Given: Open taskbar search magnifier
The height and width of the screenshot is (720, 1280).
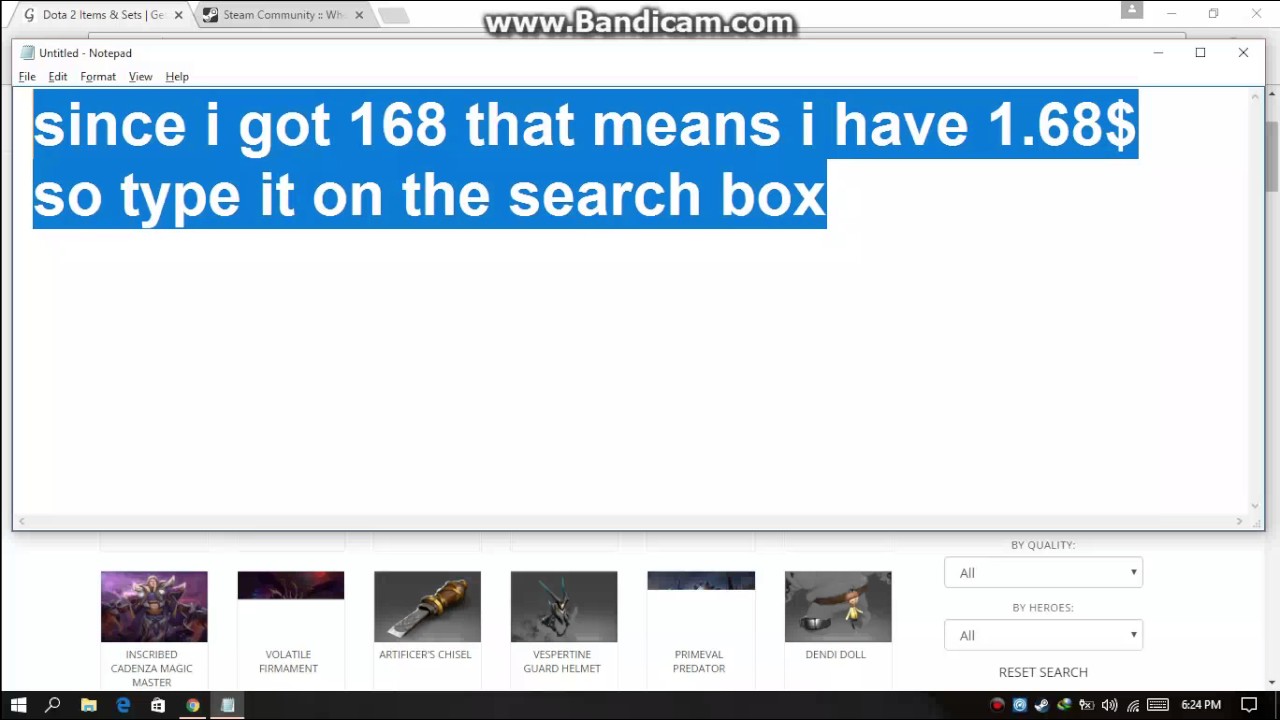Looking at the screenshot, I should [x=53, y=705].
